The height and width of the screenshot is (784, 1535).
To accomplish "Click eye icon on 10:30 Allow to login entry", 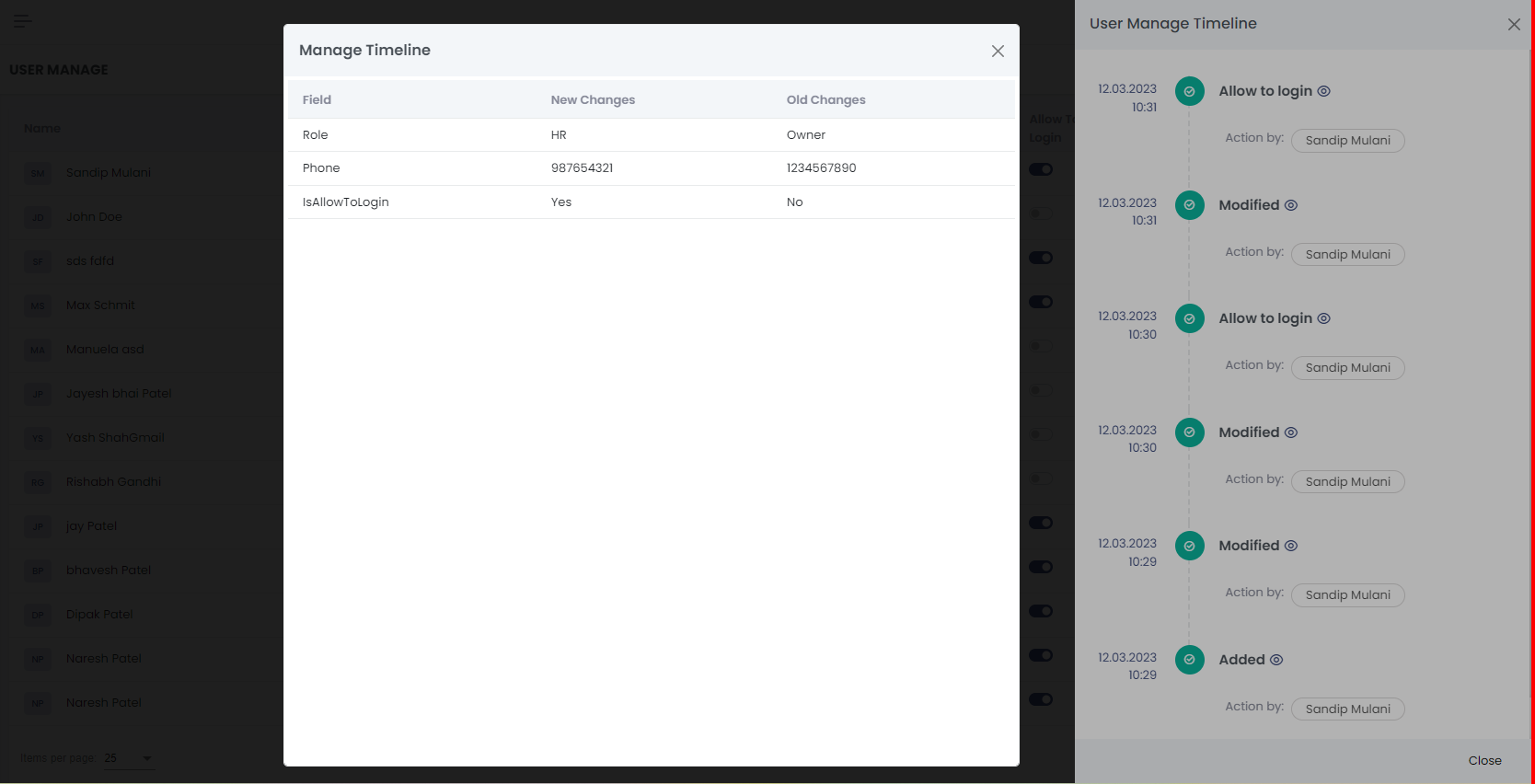I will tap(1323, 318).
